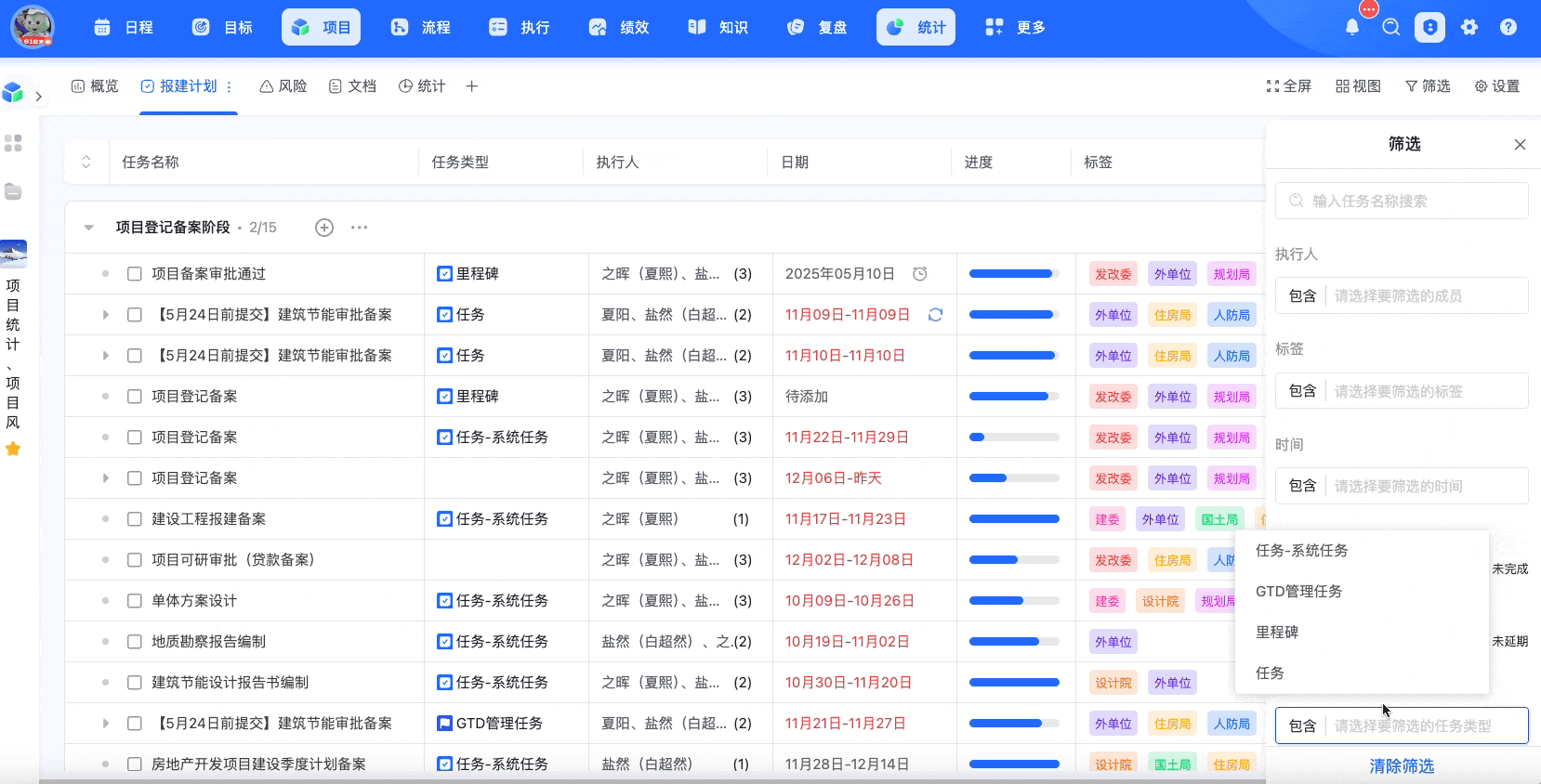Click progress bar of 项目登记备案 11月22日-11月29日
The width and height of the screenshot is (1541, 784).
click(x=1014, y=438)
